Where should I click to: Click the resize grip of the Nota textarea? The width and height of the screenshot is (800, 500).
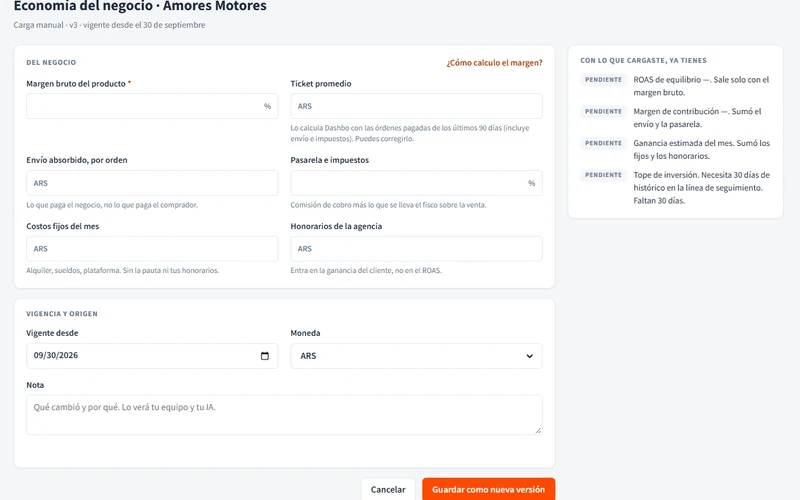click(x=538, y=430)
